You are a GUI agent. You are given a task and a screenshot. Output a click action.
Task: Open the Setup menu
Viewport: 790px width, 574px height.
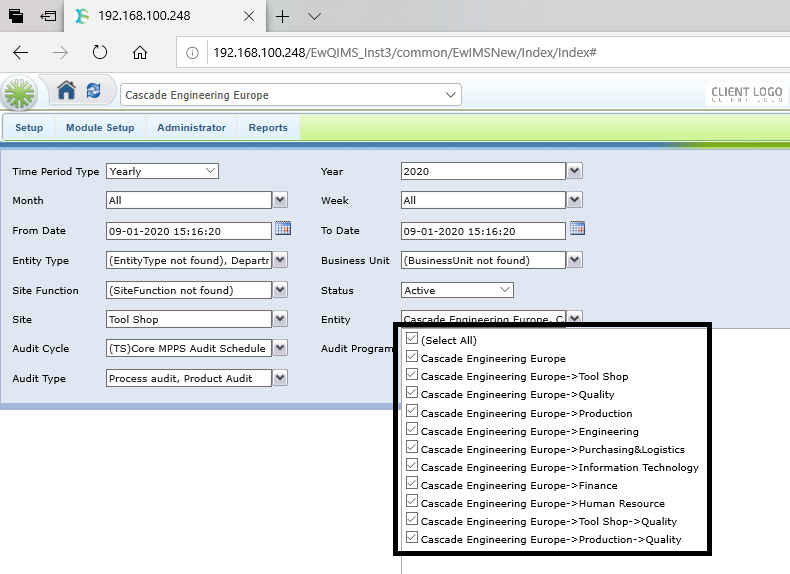coord(29,127)
